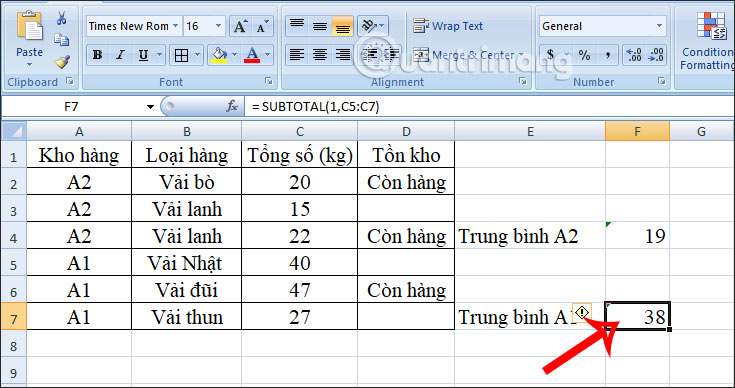Click the Select All corner triangle
This screenshot has height=388, width=735.
[x=14, y=131]
